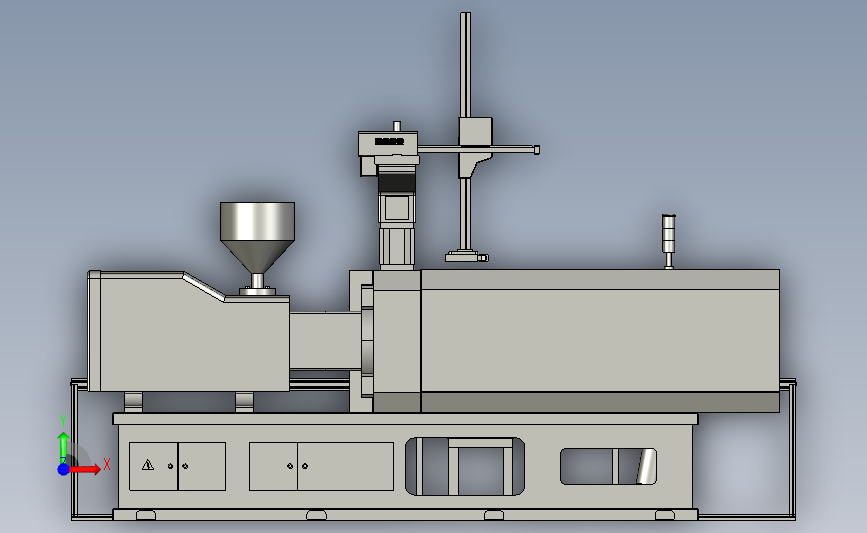Select the conical material hopper on the machine

(257, 238)
